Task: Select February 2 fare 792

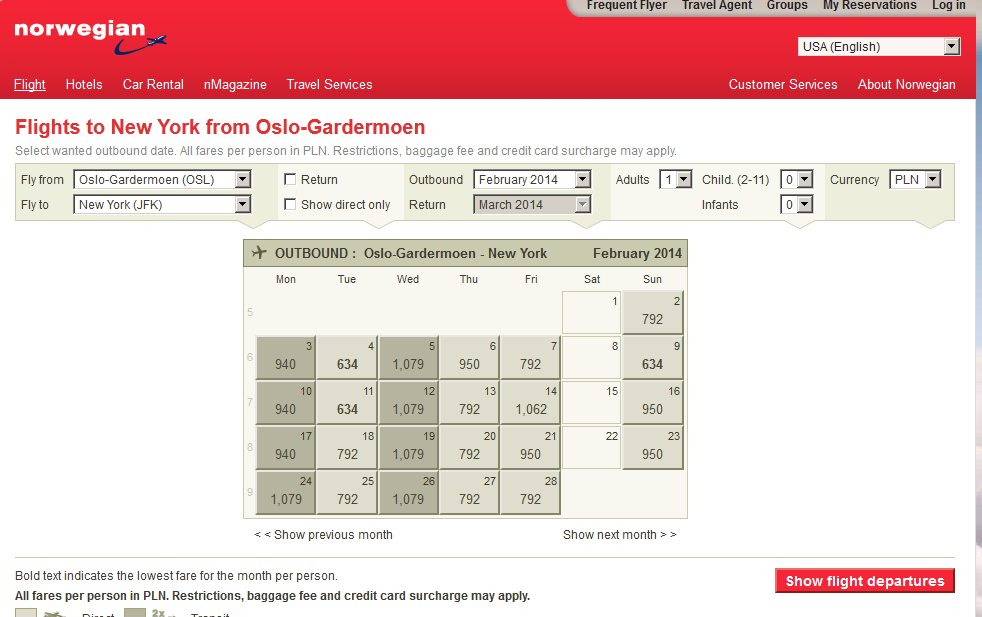Action: [653, 312]
